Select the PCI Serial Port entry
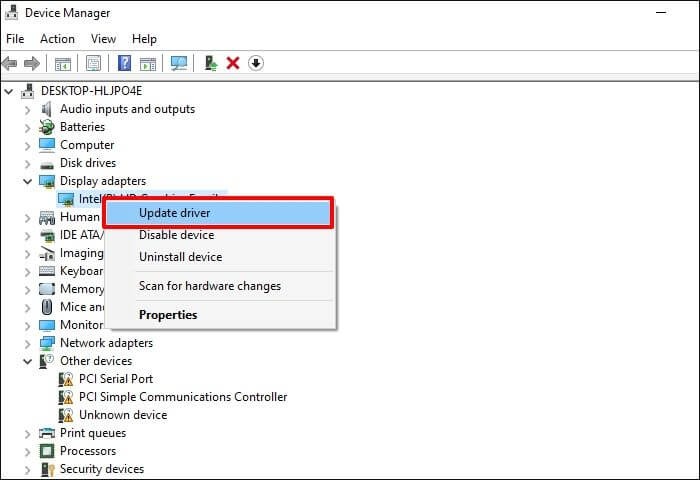The image size is (700, 480). pos(116,379)
